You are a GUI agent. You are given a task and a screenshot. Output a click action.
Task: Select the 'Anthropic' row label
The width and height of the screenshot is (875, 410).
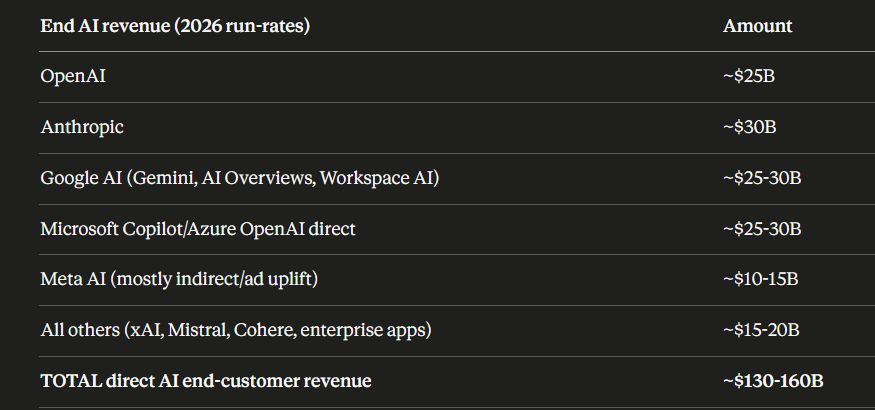pos(82,127)
